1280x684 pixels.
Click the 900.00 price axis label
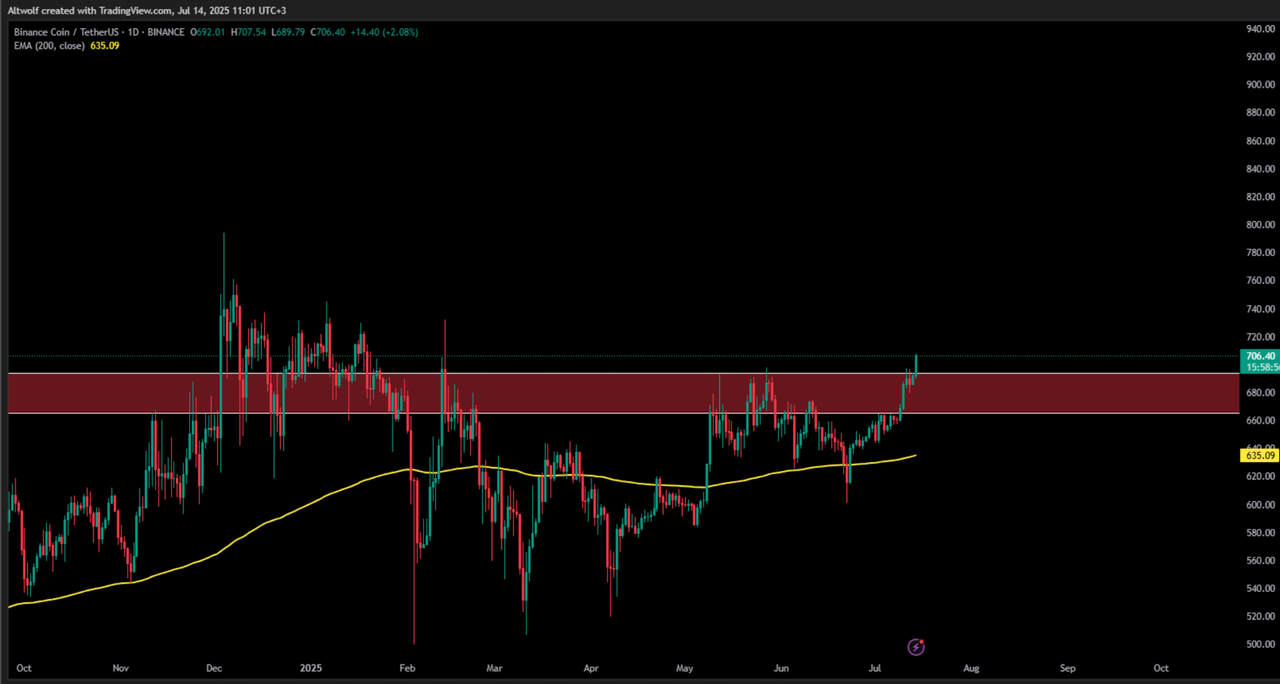pyautogui.click(x=1260, y=85)
